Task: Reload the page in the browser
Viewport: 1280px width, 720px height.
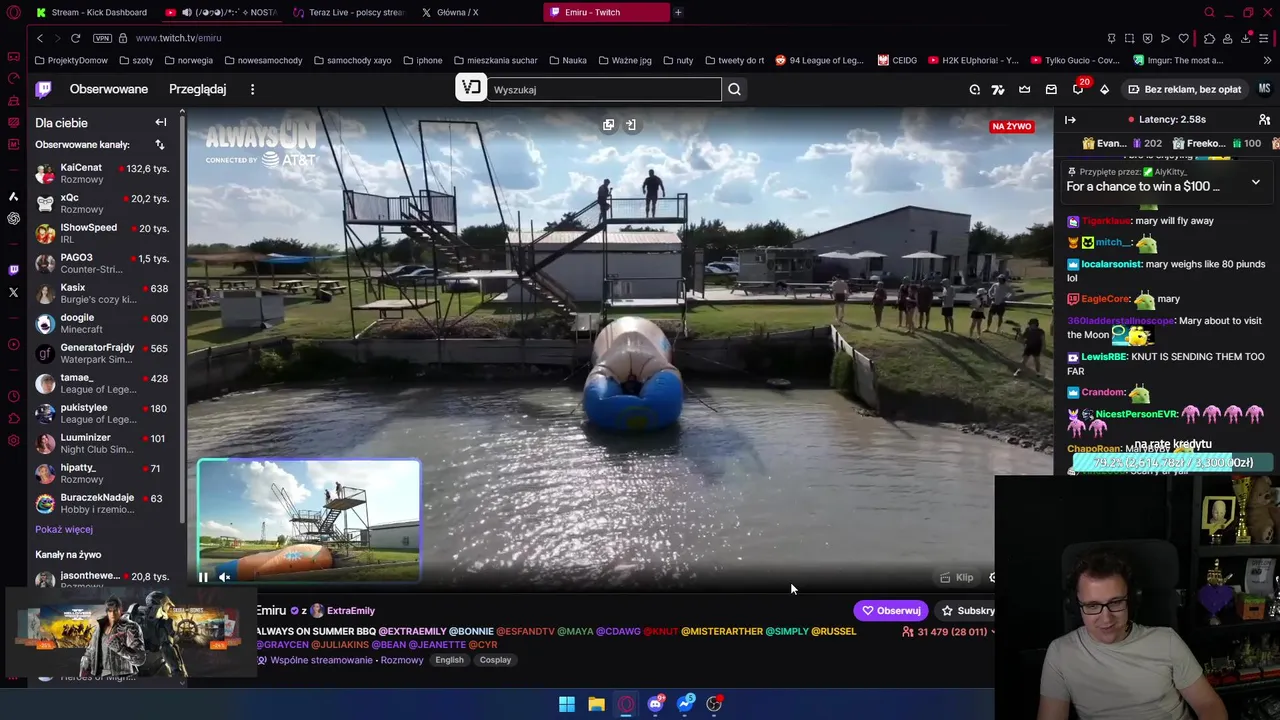Action: [x=75, y=38]
